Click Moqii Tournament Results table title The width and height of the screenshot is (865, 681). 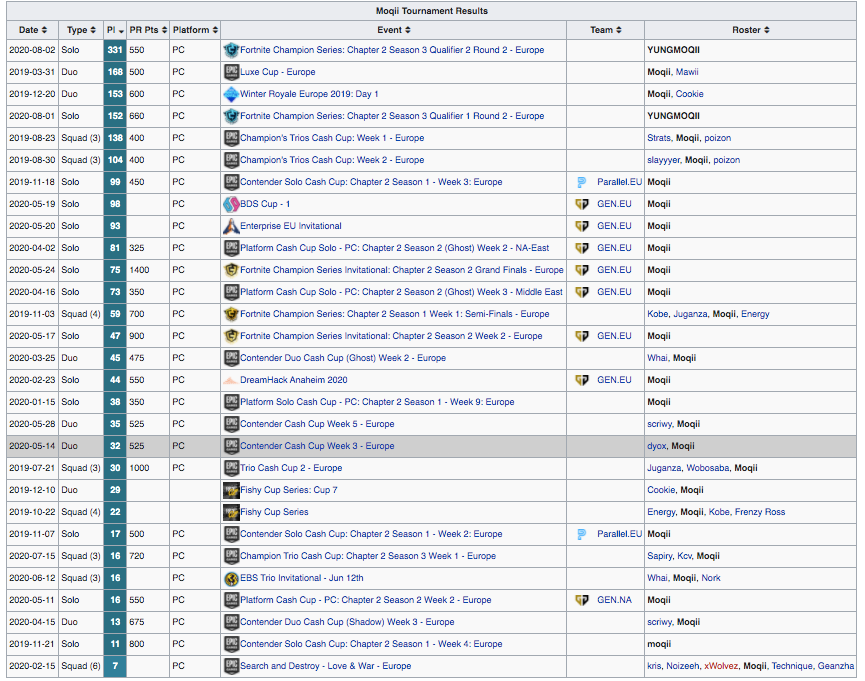click(431, 11)
